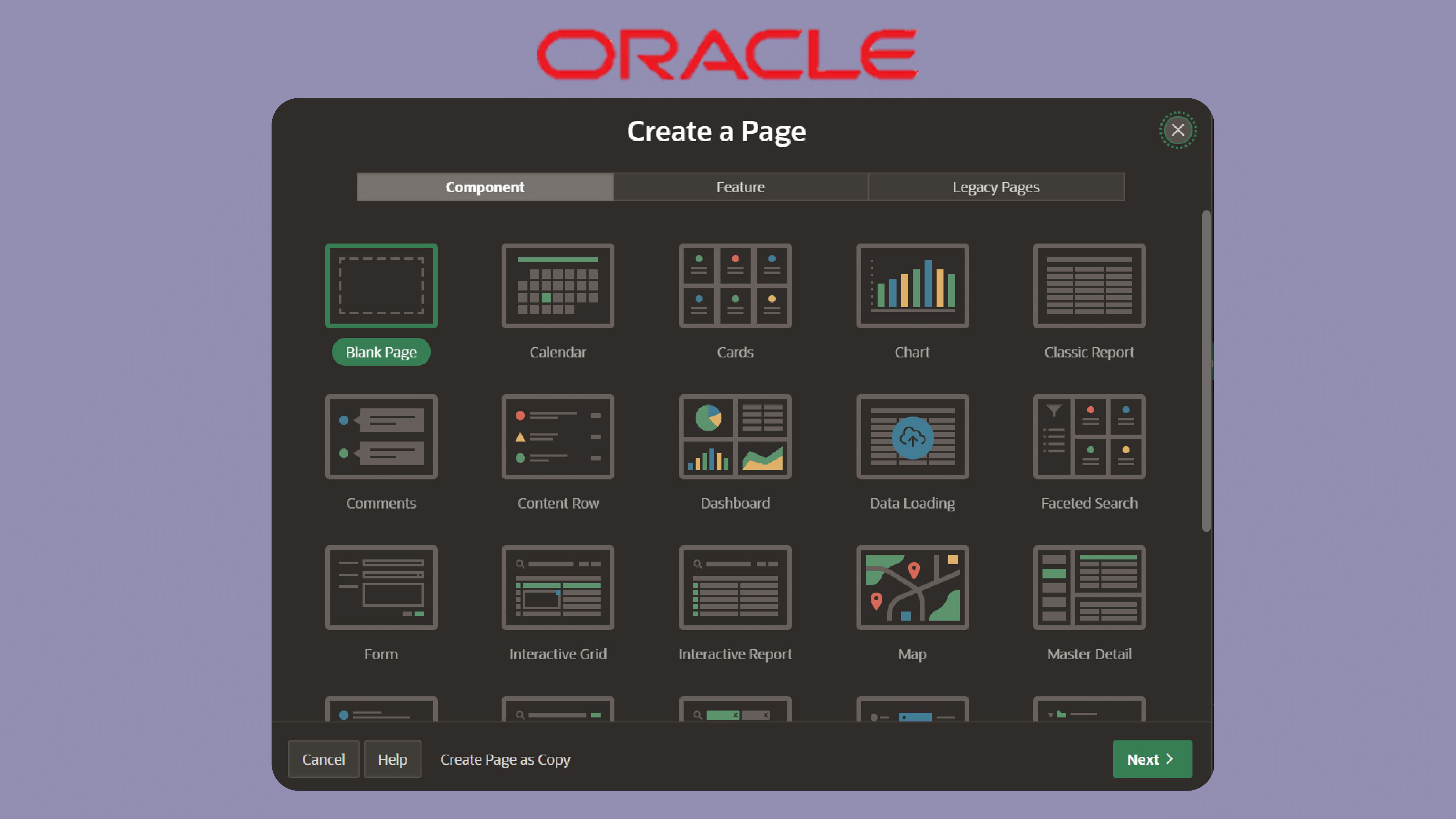Choose the Interactive Report icon

[735, 587]
